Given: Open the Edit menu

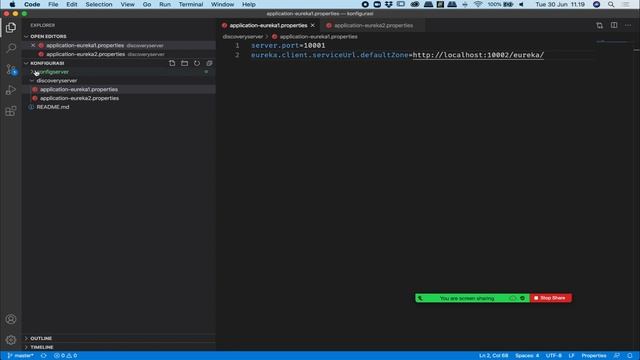Looking at the screenshot, I should tap(72, 4).
